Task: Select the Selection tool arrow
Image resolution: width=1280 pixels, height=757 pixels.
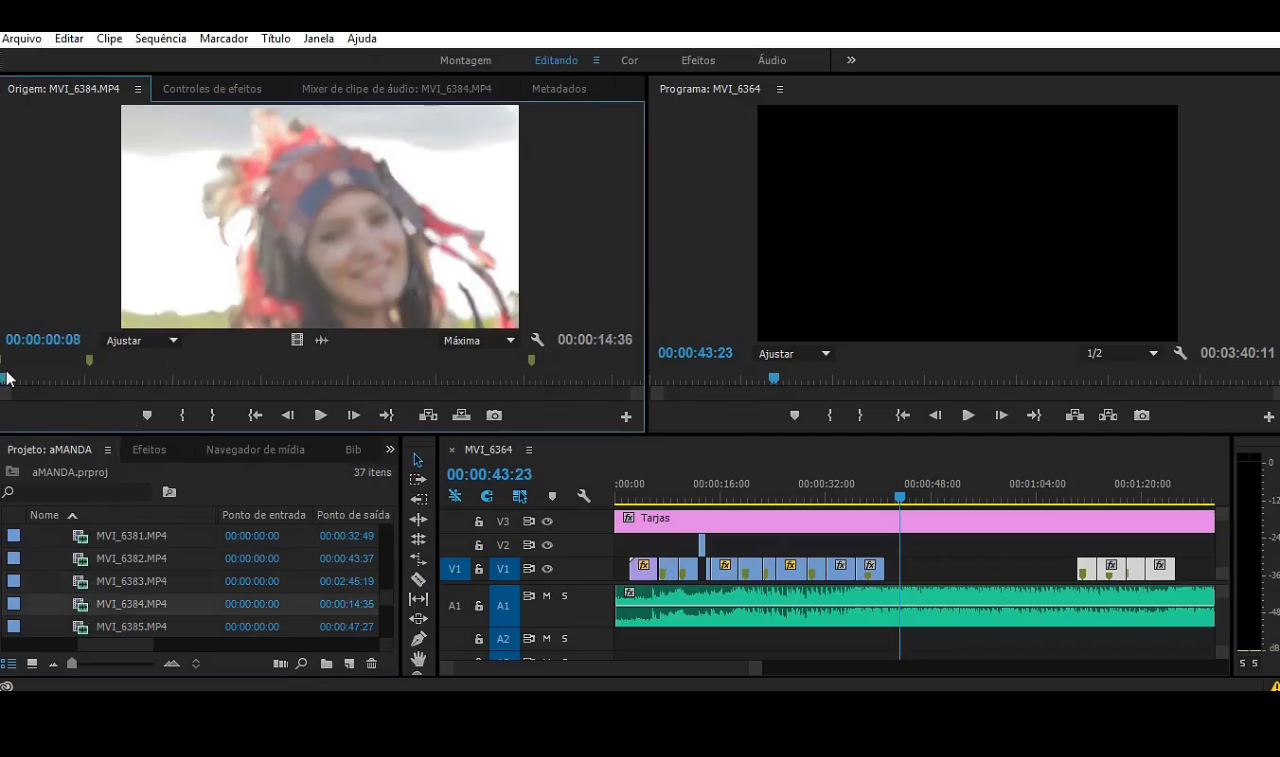Action: click(418, 460)
